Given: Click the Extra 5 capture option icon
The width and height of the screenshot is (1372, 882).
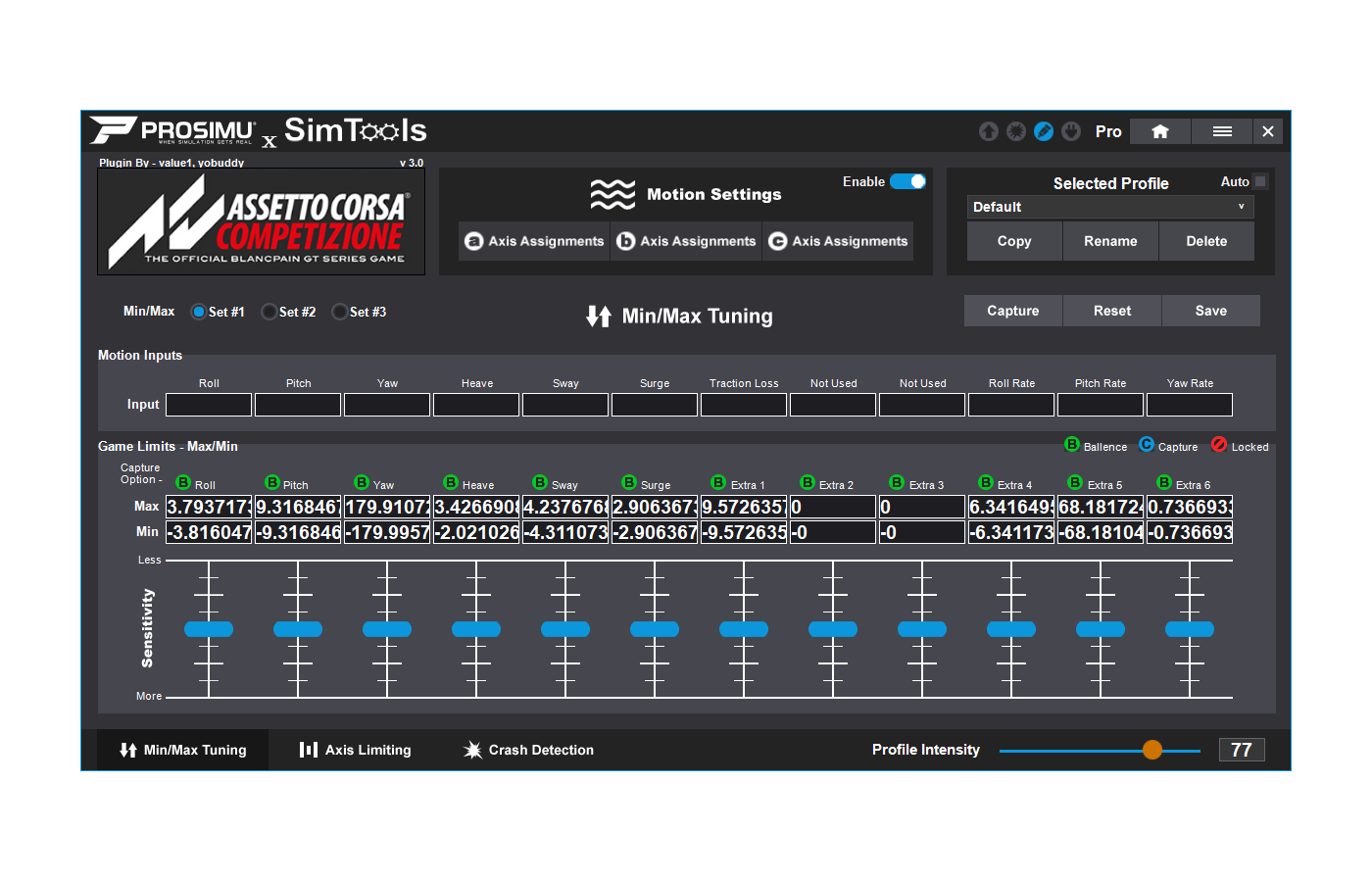Looking at the screenshot, I should 1075,482.
